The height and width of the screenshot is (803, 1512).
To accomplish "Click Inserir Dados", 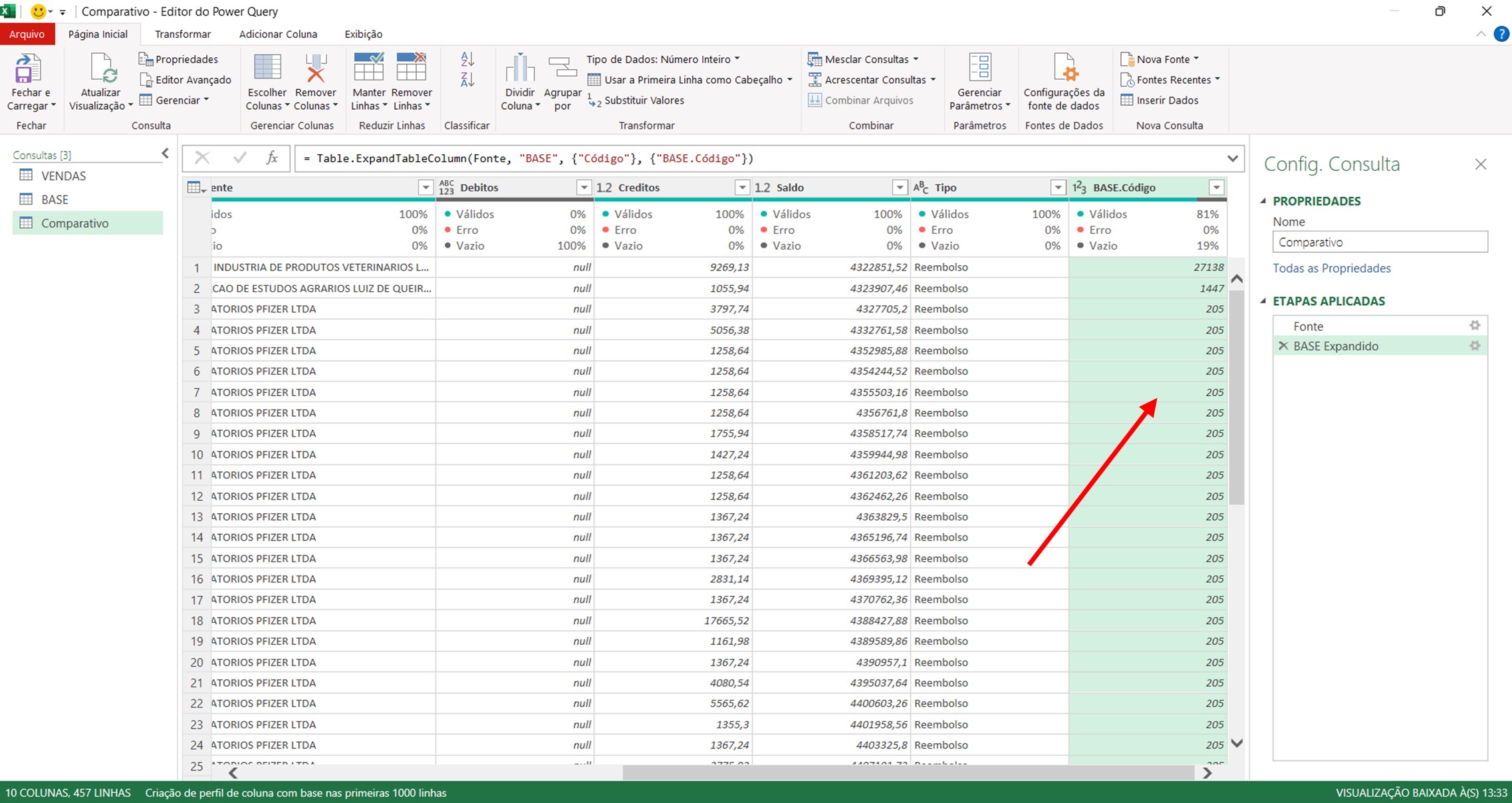I will point(1160,100).
